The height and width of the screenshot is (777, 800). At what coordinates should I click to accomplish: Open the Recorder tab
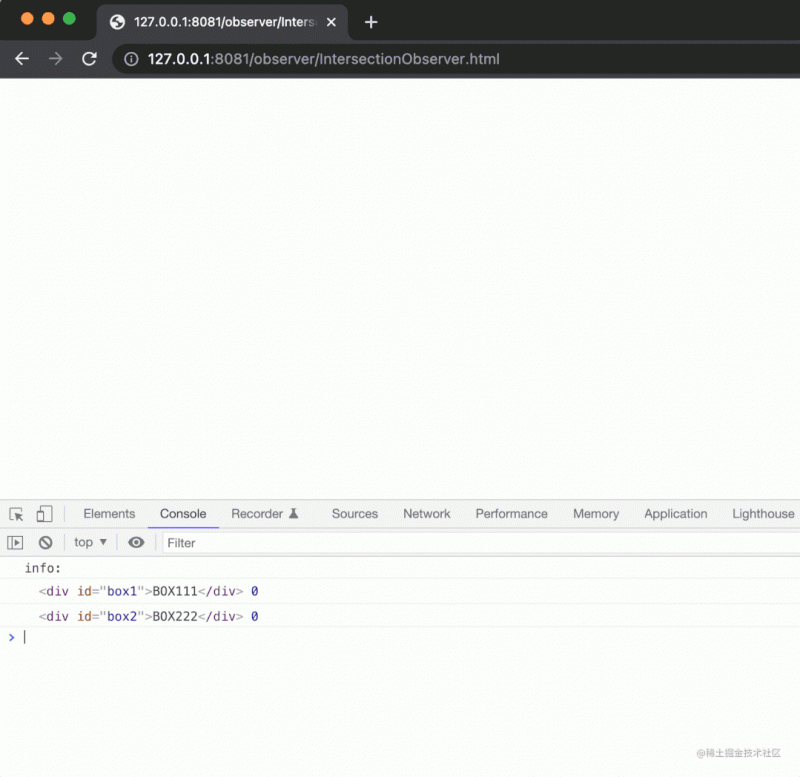point(265,514)
